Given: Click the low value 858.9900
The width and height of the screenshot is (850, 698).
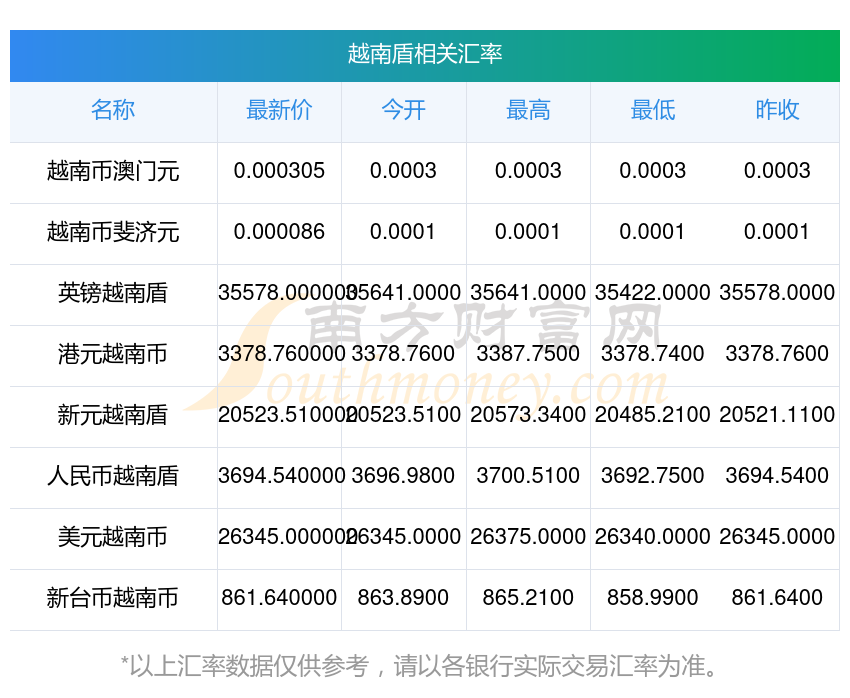Looking at the screenshot, I should point(653,598).
